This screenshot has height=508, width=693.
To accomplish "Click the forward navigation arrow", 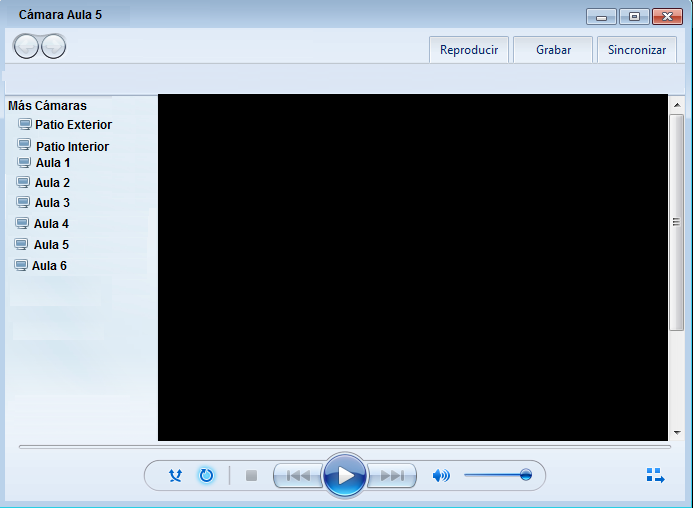I will tap(53, 46).
